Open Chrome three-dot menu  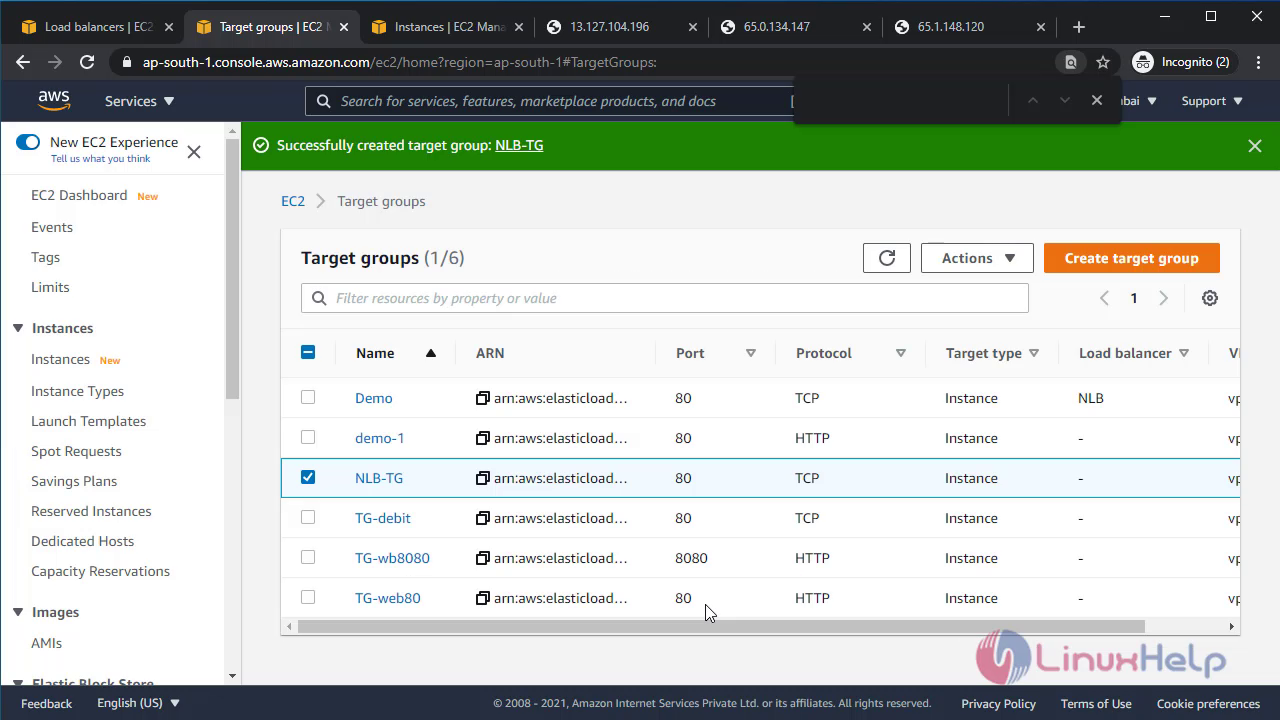click(x=1256, y=62)
